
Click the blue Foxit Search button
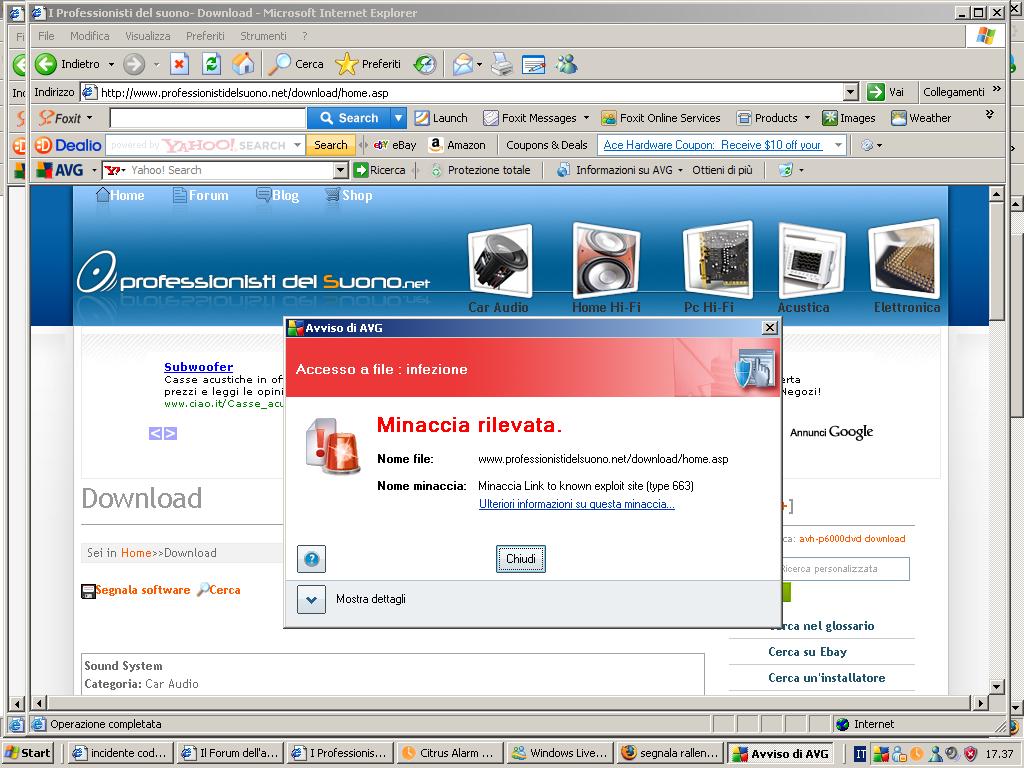click(349, 118)
